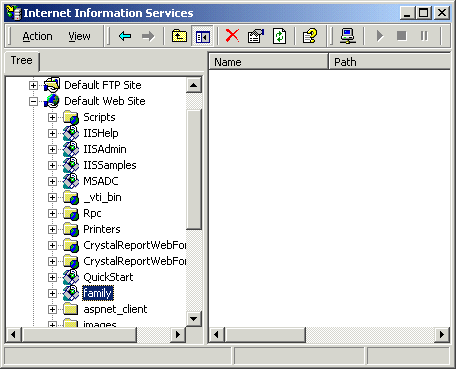Click the Default FTP Site icon
The width and height of the screenshot is (456, 369).
pos(52,85)
